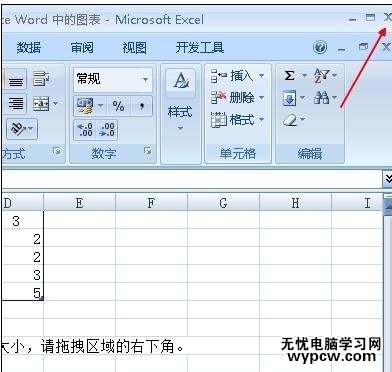This screenshot has width=392, height=372.
Task: Open alignment dialog launcher next to 方式
Action: (x=57, y=152)
